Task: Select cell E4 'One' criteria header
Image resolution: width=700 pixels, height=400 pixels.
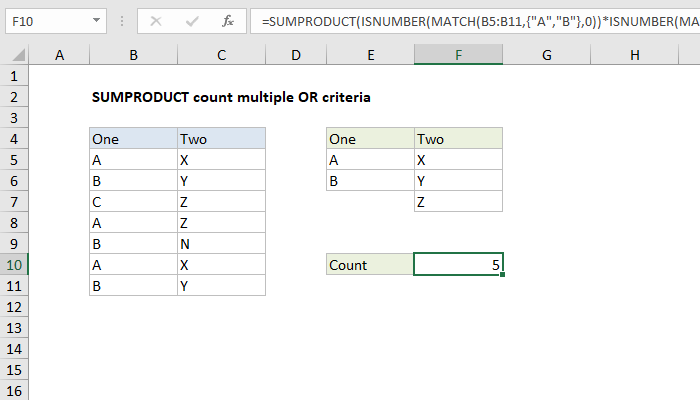Action: [x=371, y=139]
